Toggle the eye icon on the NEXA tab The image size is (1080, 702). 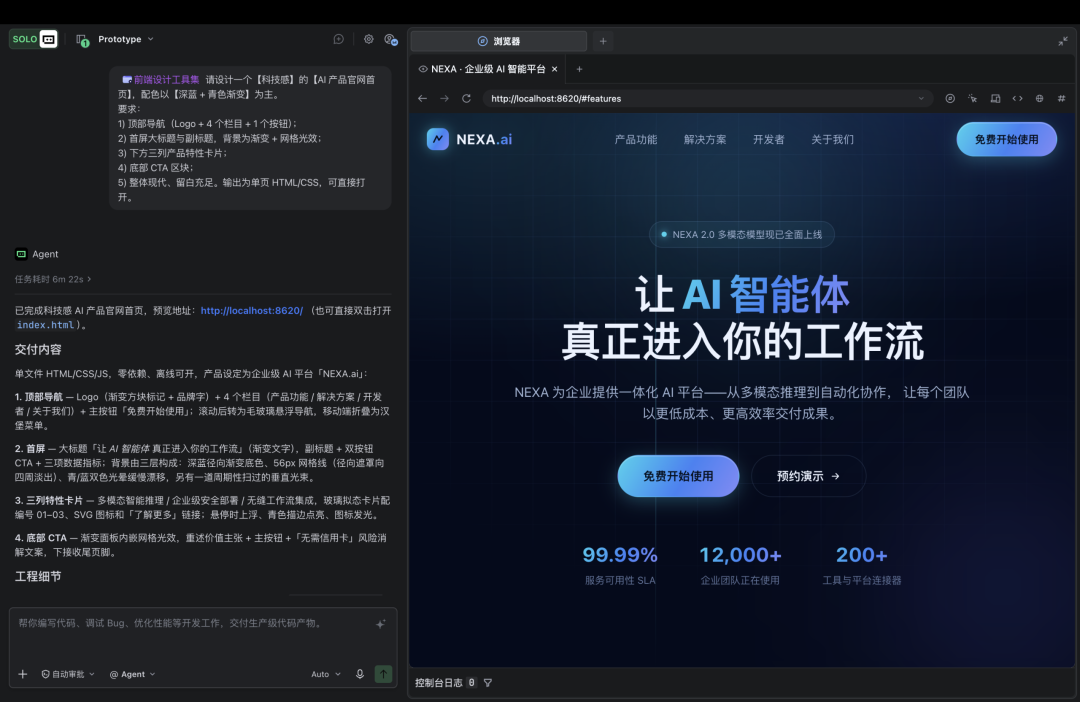pyautogui.click(x=423, y=69)
